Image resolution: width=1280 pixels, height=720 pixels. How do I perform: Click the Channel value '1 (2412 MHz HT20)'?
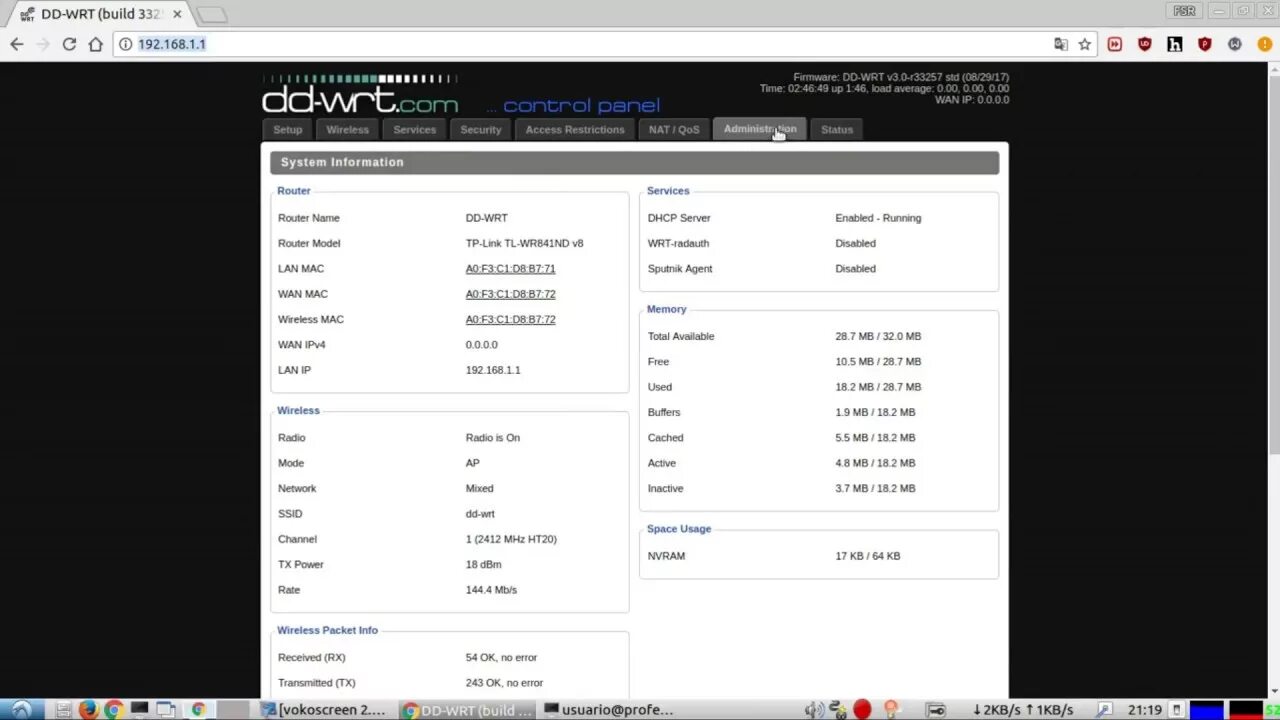click(x=511, y=539)
